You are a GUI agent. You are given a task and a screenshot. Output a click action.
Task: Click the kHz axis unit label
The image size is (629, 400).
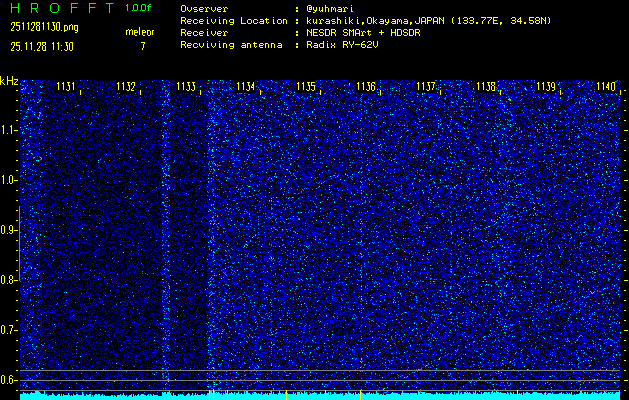pos(9,81)
